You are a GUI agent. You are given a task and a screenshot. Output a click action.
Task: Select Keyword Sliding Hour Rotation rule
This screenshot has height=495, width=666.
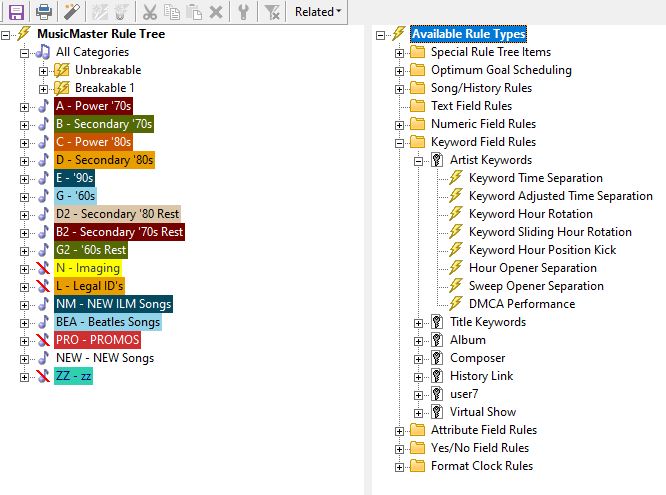click(x=550, y=232)
